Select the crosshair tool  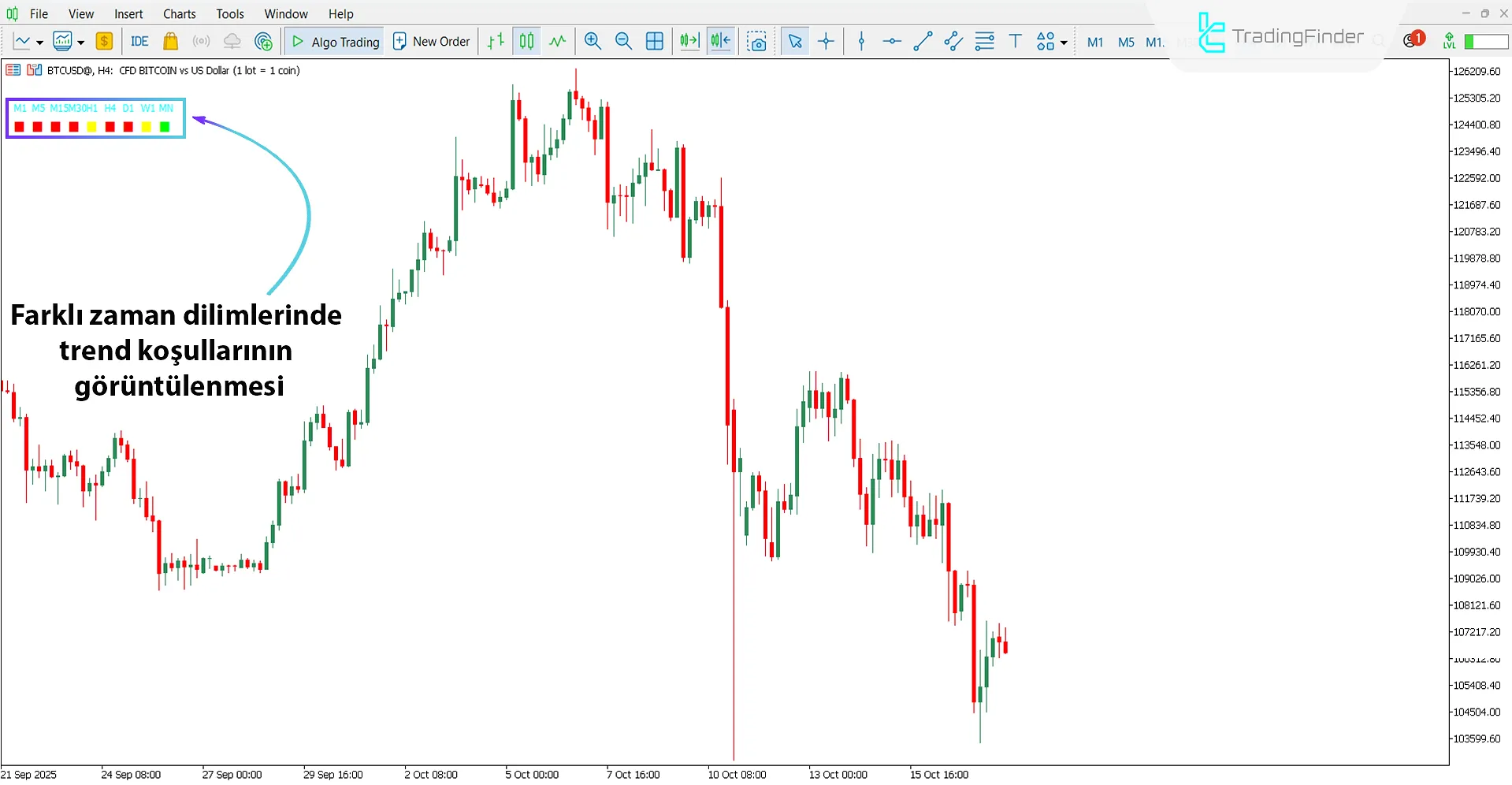tap(826, 42)
